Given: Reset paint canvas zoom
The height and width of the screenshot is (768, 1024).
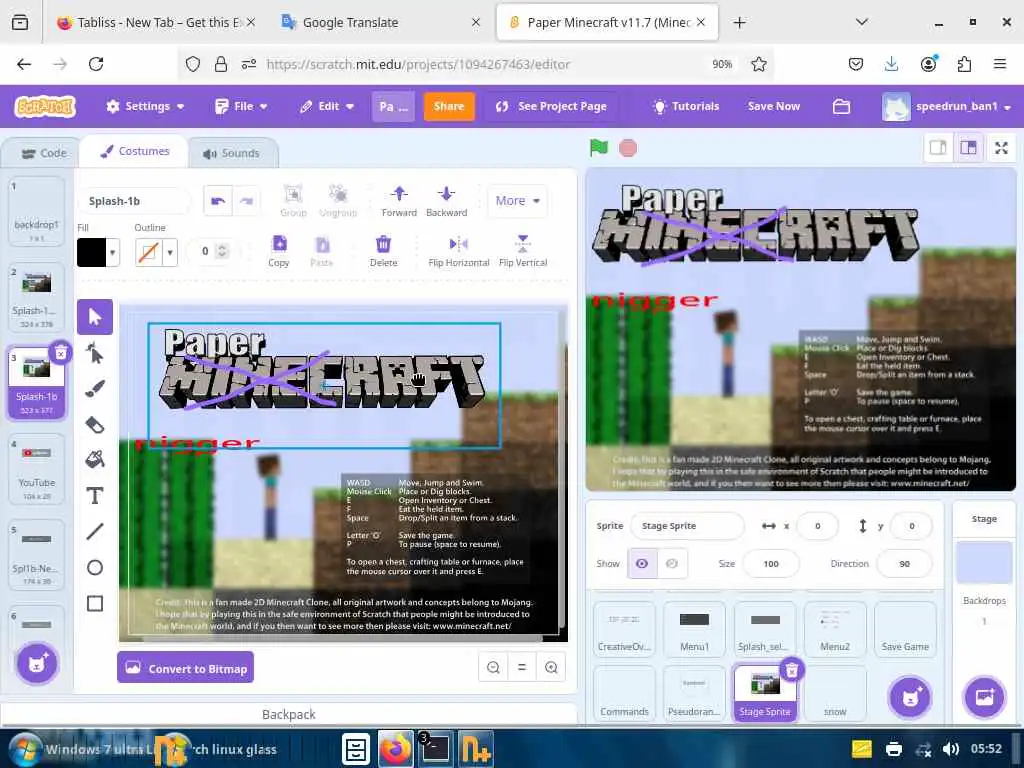Looking at the screenshot, I should pos(522,667).
